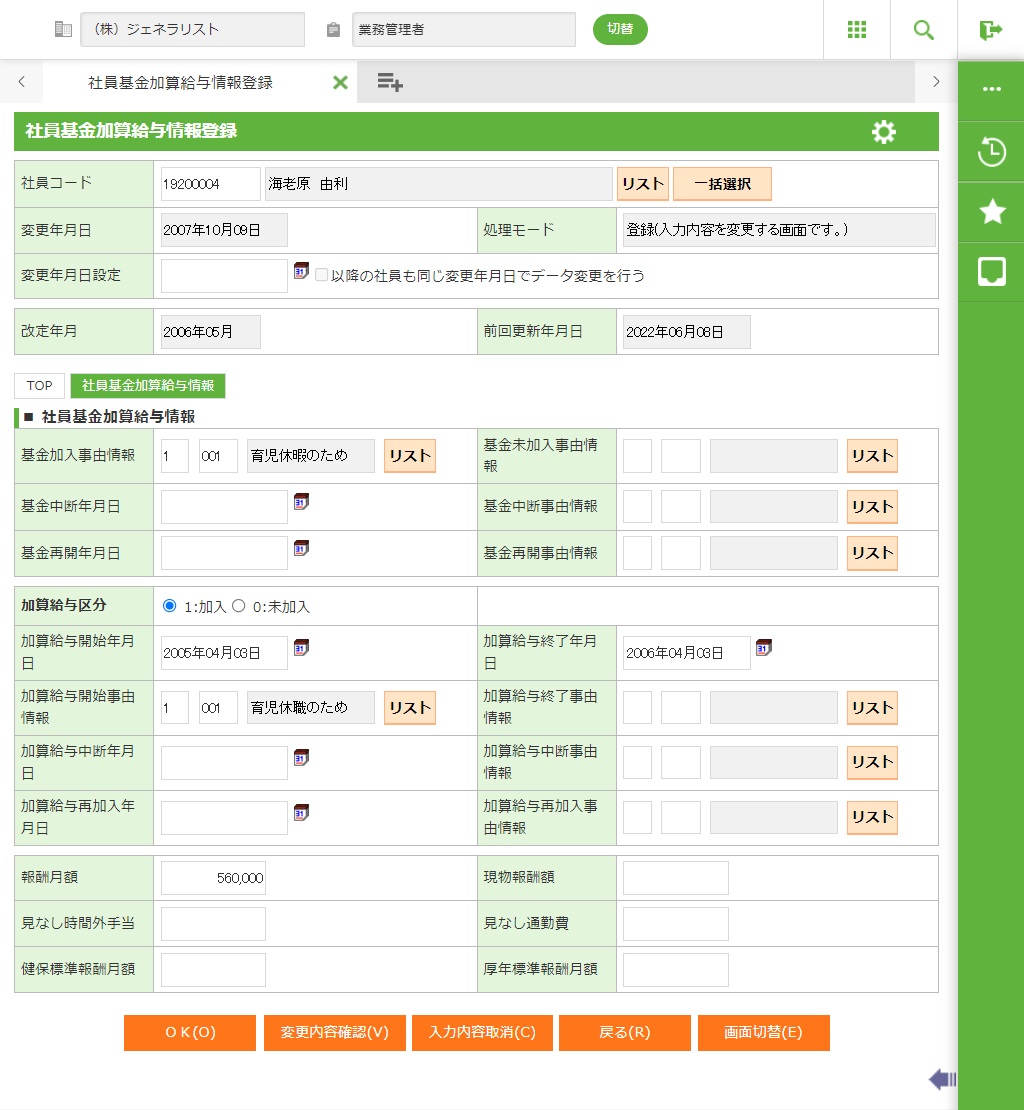The width and height of the screenshot is (1024, 1110).
Task: Click the logout exit icon
Action: (x=990, y=29)
